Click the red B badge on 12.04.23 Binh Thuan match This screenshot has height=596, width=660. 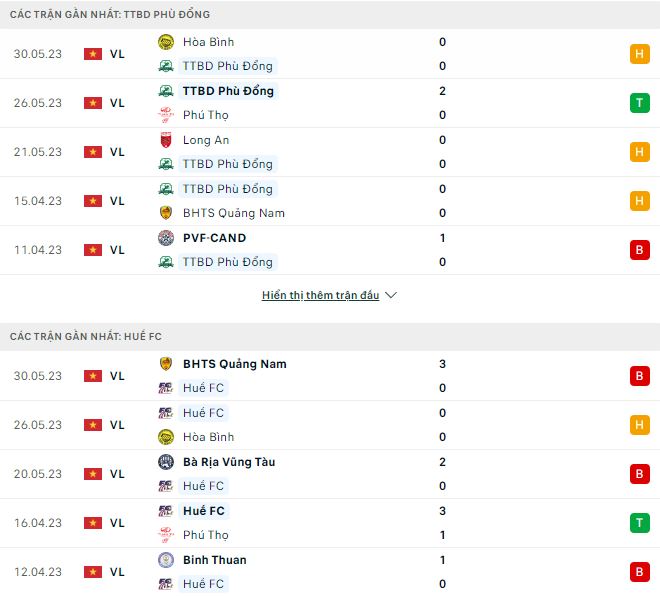(x=639, y=572)
